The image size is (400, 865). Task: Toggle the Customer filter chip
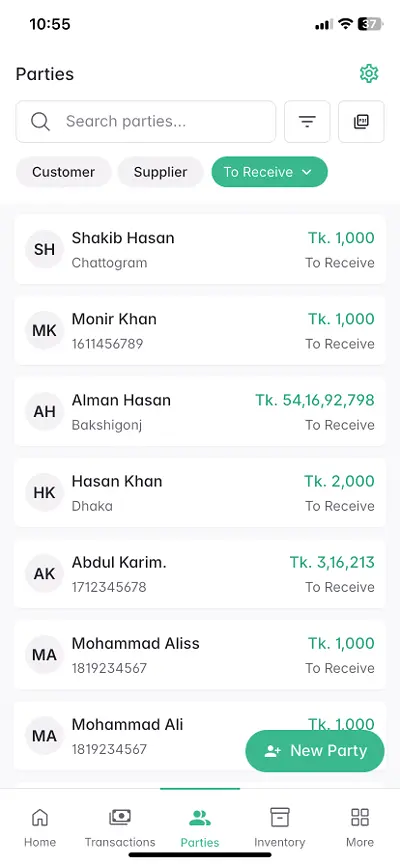point(63,172)
